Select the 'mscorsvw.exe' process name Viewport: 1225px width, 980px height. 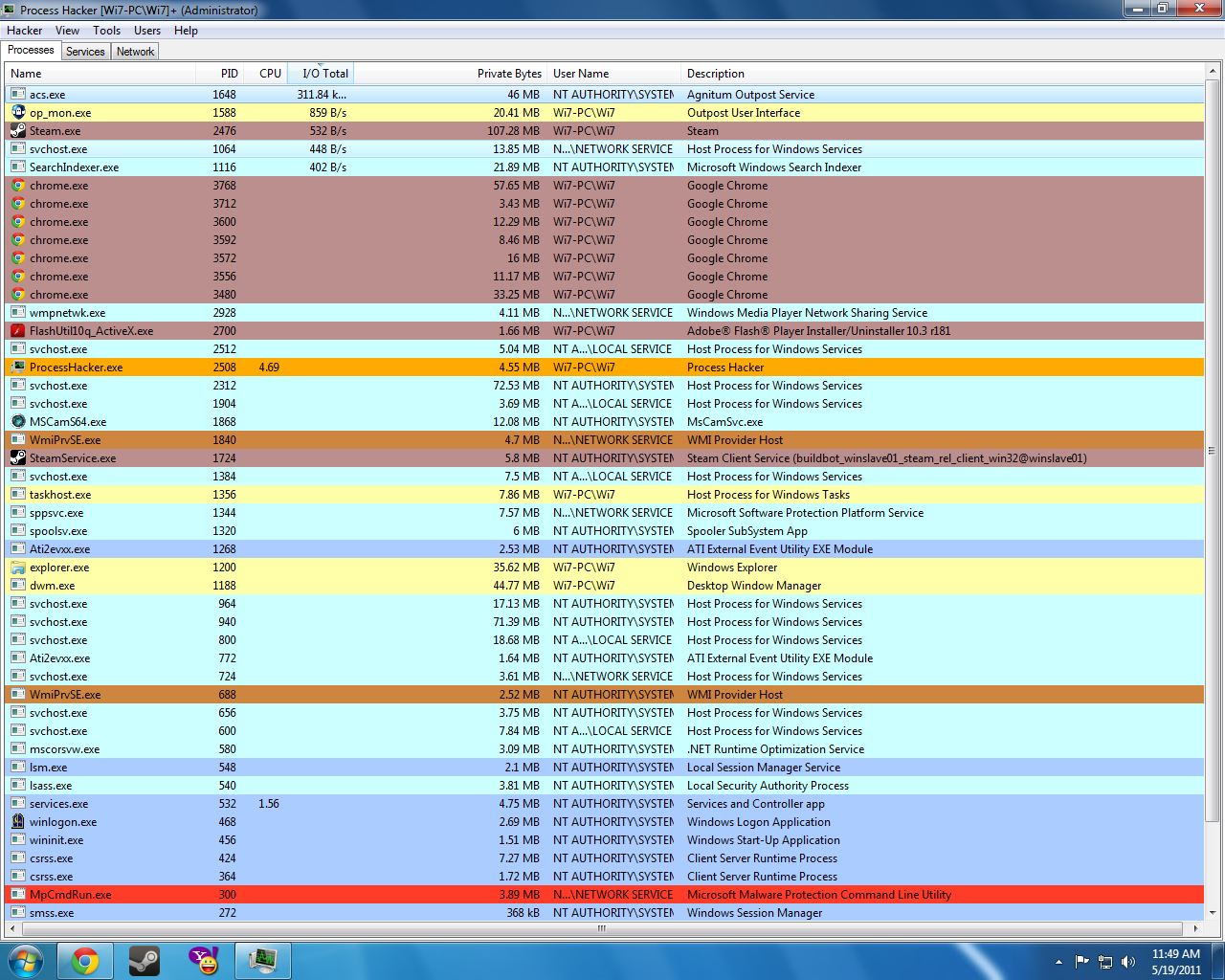64,749
